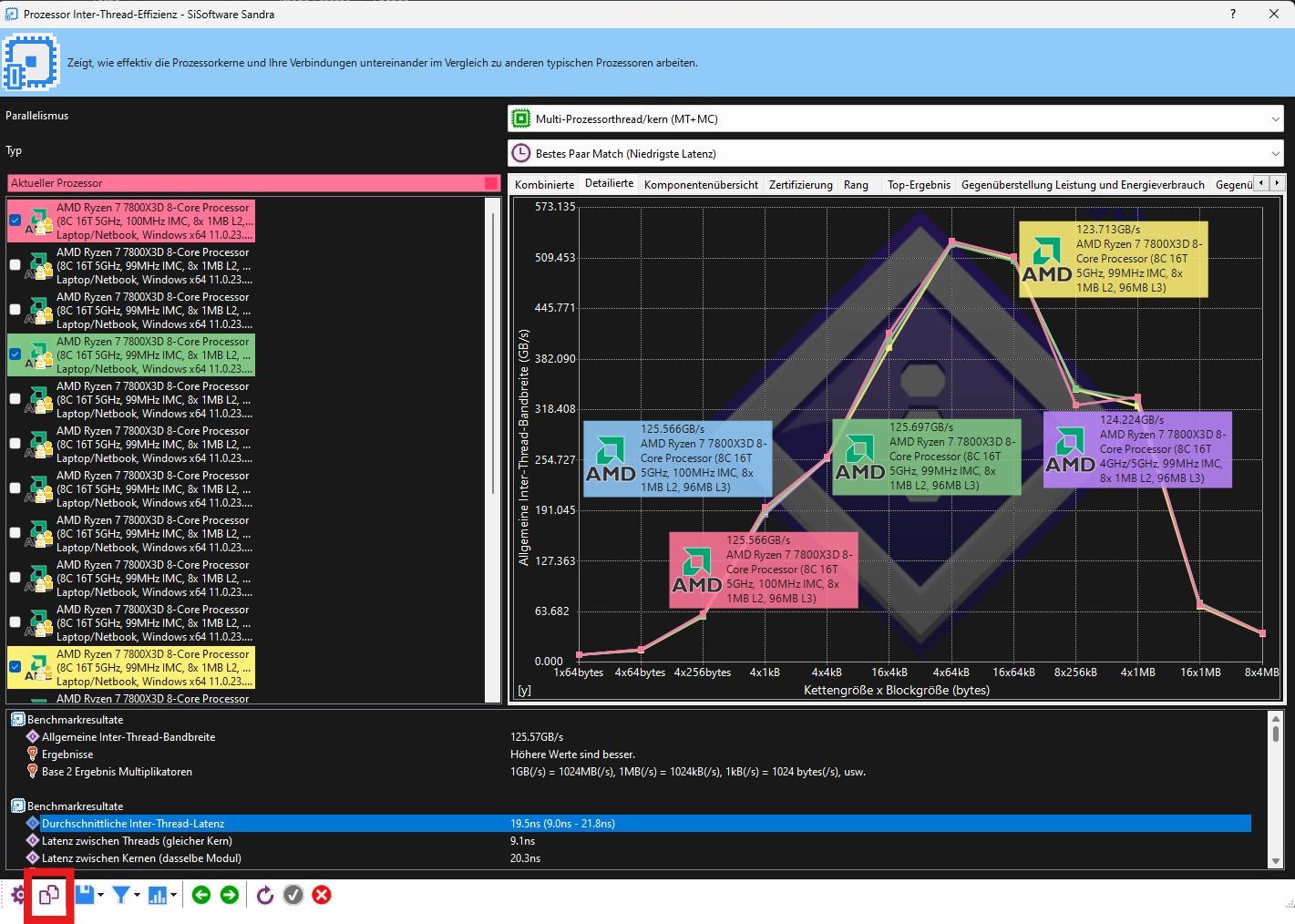Switch to the Rang tab

tap(856, 184)
